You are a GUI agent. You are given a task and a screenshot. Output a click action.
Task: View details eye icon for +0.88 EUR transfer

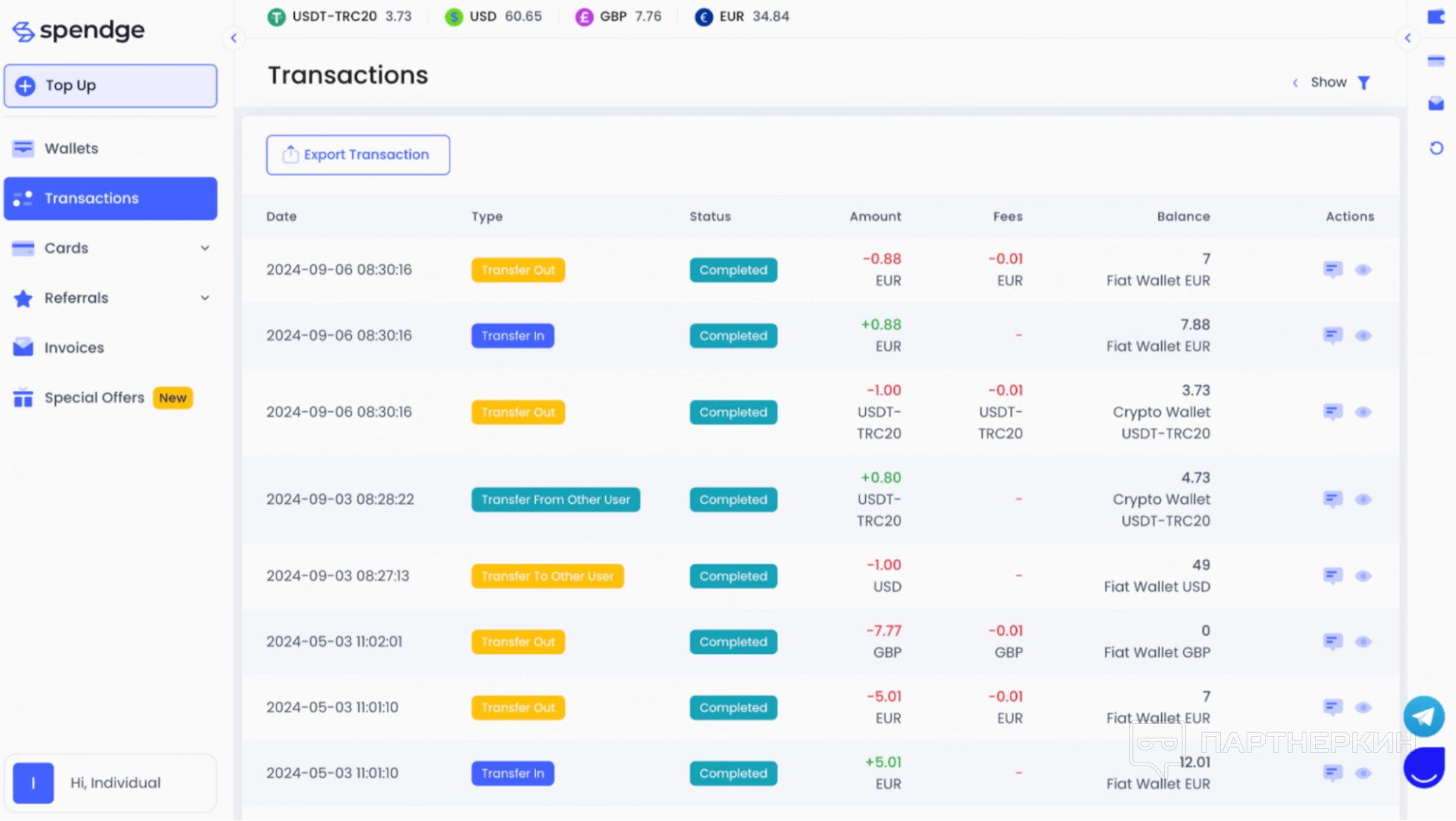(1363, 335)
